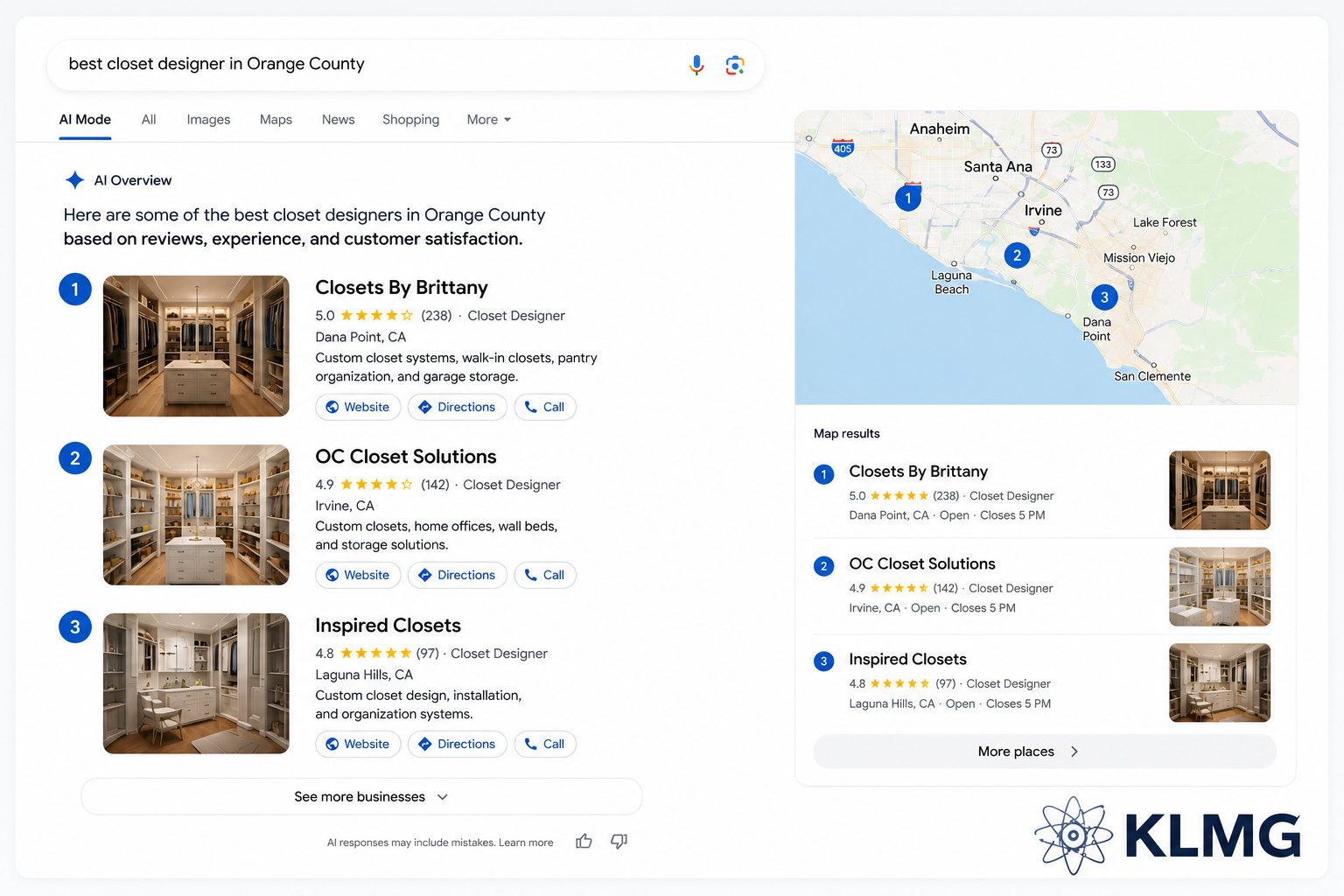This screenshot has height=896, width=1344.
Task: View Inspired Closets large closet photo
Action: pos(196,683)
